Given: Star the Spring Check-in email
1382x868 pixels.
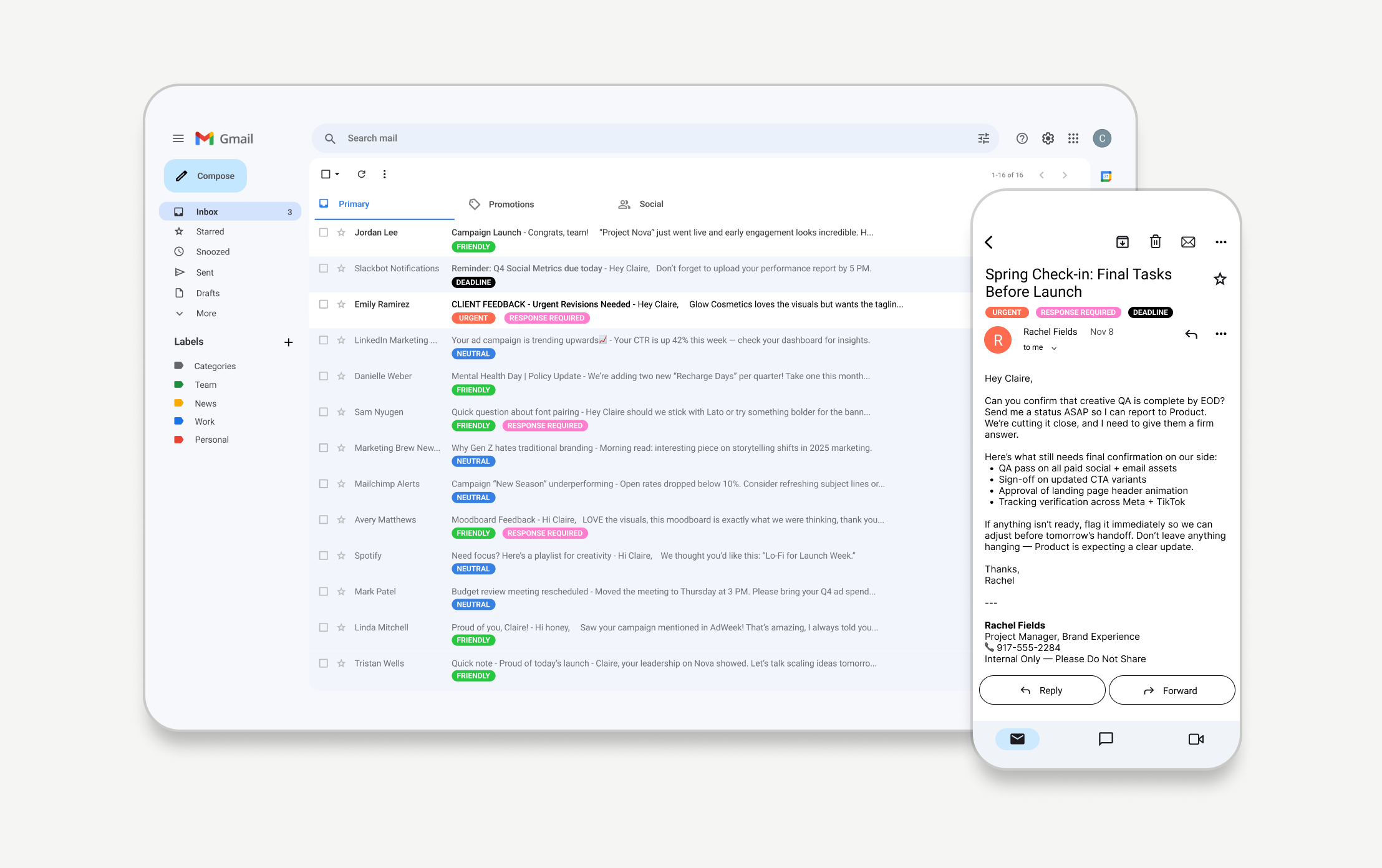Looking at the screenshot, I should click(1220, 279).
